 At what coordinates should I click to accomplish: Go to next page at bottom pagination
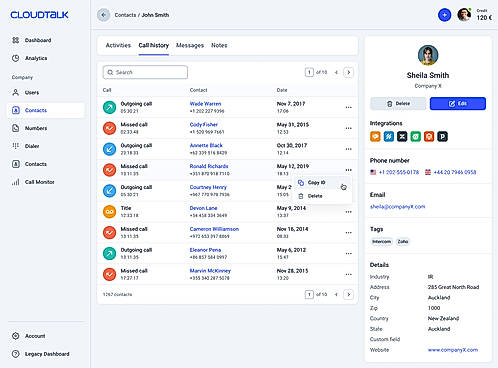[349, 294]
